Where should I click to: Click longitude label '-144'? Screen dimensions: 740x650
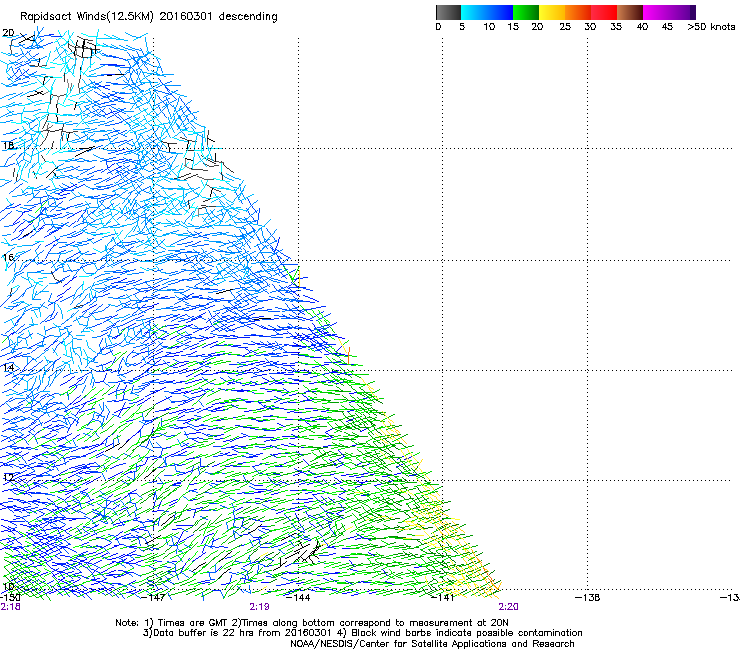point(298,598)
